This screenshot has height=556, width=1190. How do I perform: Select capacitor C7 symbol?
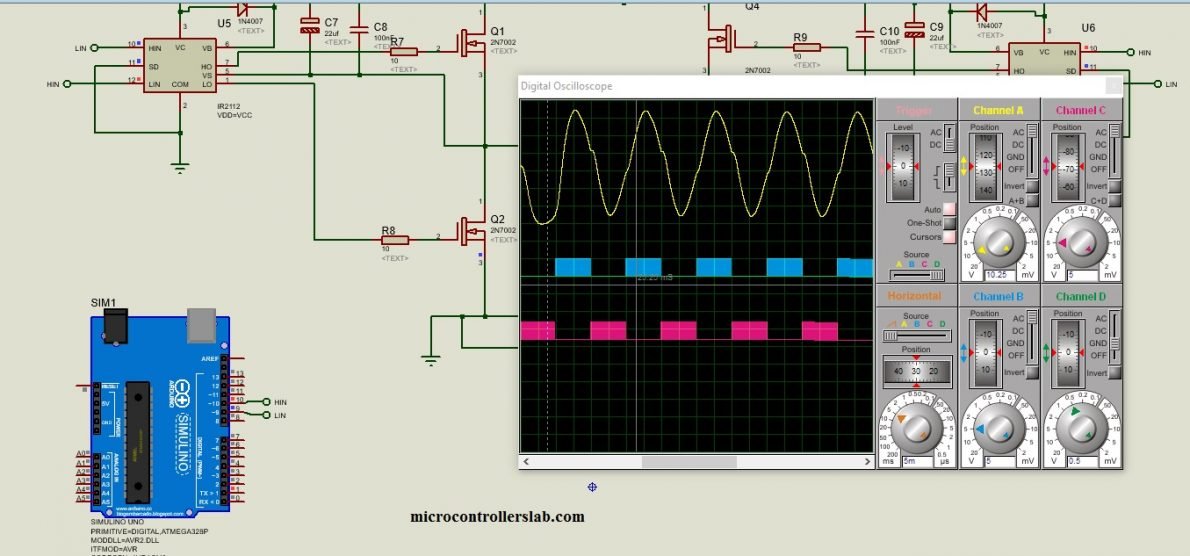(x=310, y=27)
